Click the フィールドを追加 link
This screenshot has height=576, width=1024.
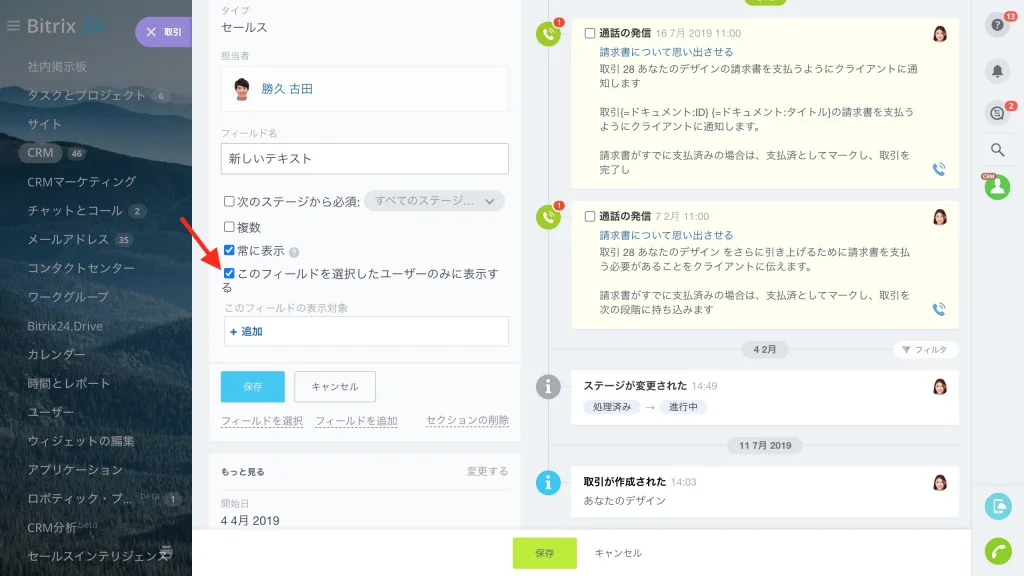click(x=357, y=421)
